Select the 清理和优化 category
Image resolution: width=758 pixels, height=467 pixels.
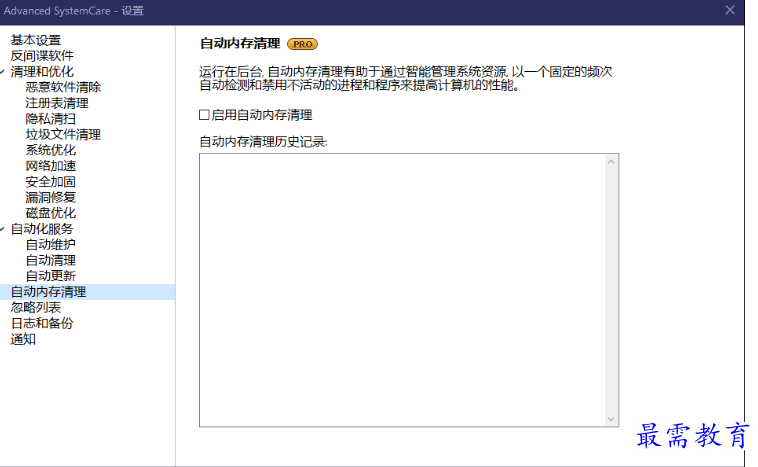tap(42, 72)
